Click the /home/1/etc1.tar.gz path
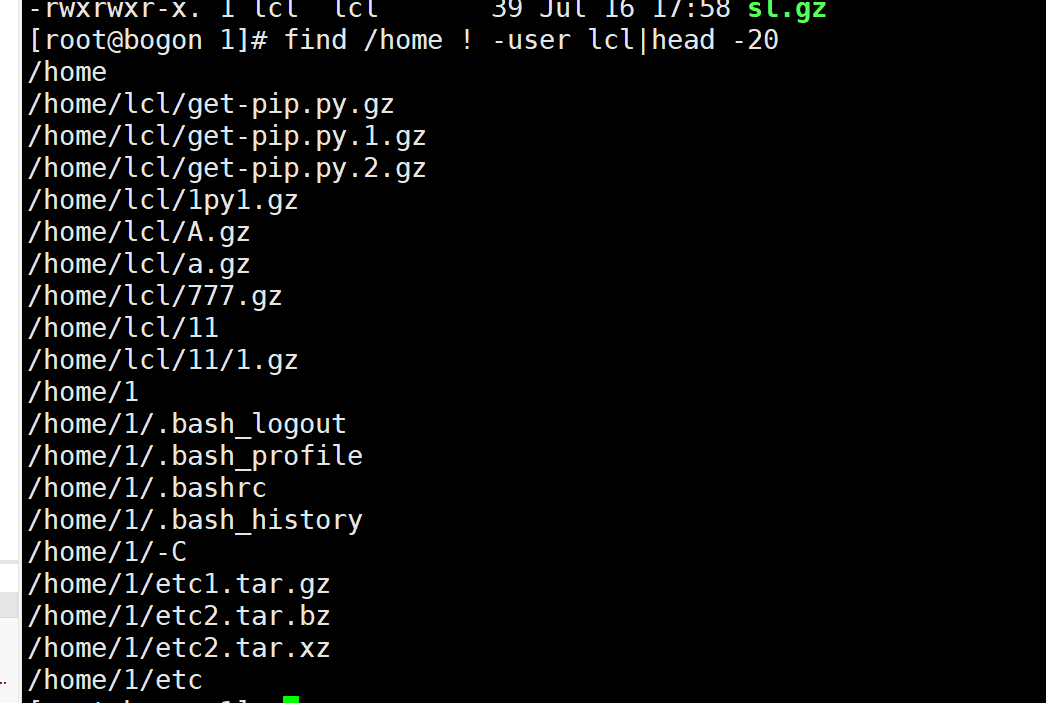Image resolution: width=1046 pixels, height=703 pixels. (x=179, y=585)
